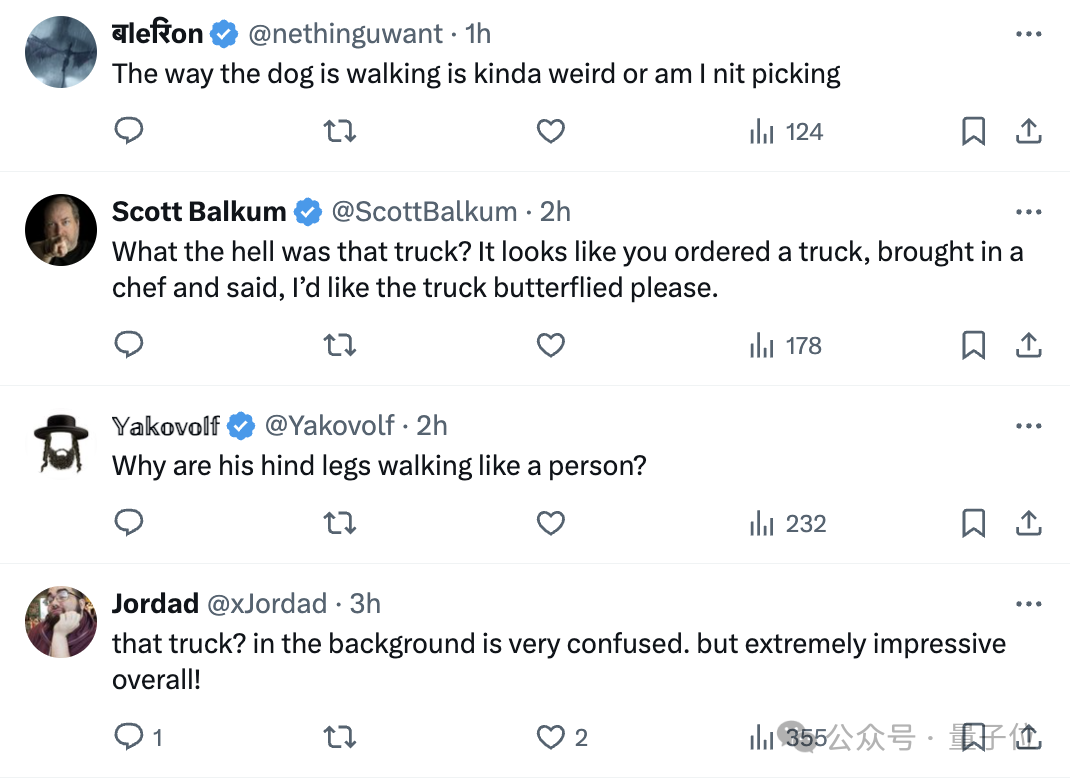This screenshot has width=1070, height=780.
Task: View analytics on Scott Balkum's tweet
Action: tap(785, 345)
